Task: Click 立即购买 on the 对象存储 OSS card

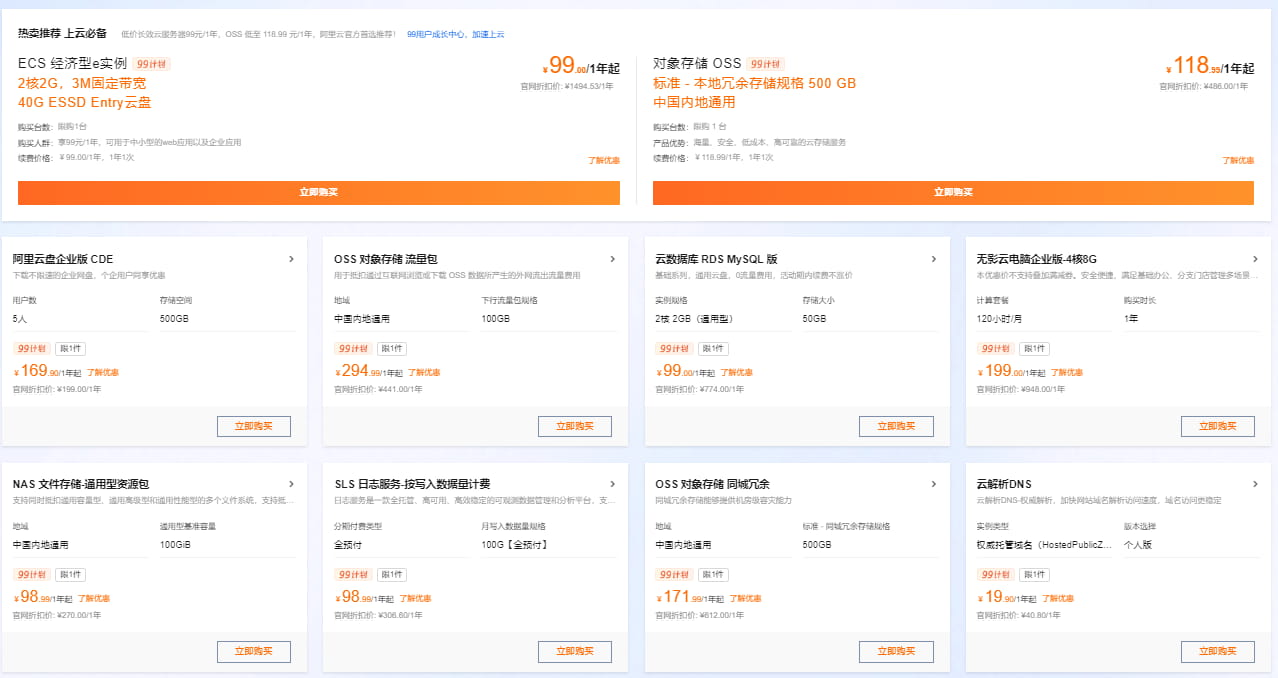Action: pos(954,192)
